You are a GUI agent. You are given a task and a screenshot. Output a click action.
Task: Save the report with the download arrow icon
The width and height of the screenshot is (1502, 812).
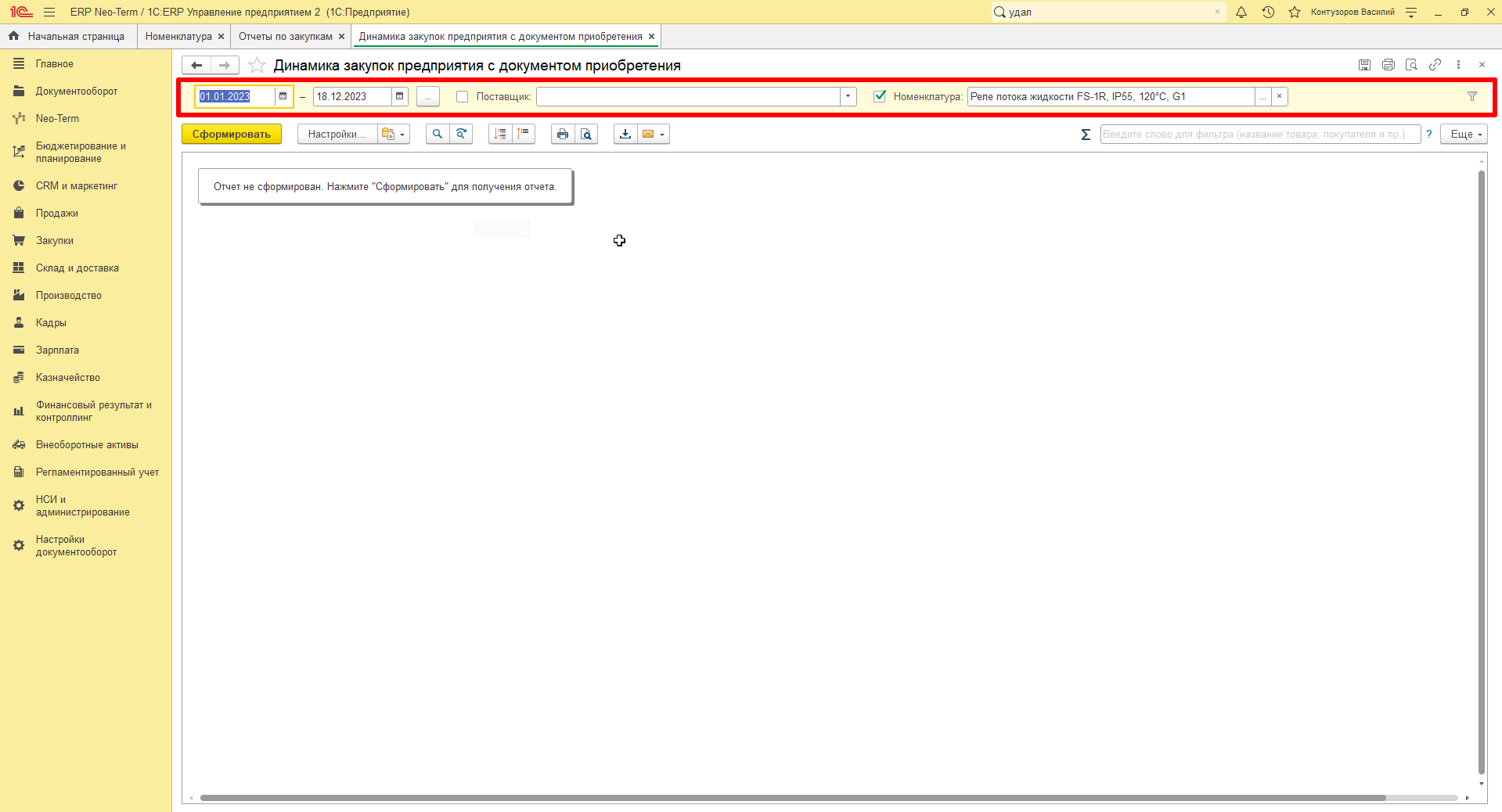[625, 134]
